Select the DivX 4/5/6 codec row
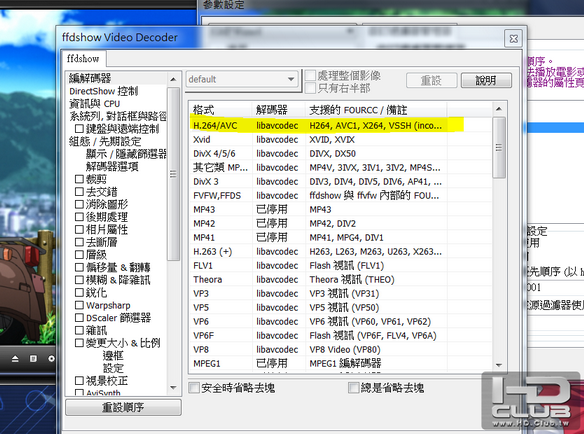The width and height of the screenshot is (584, 434). (x=341, y=153)
